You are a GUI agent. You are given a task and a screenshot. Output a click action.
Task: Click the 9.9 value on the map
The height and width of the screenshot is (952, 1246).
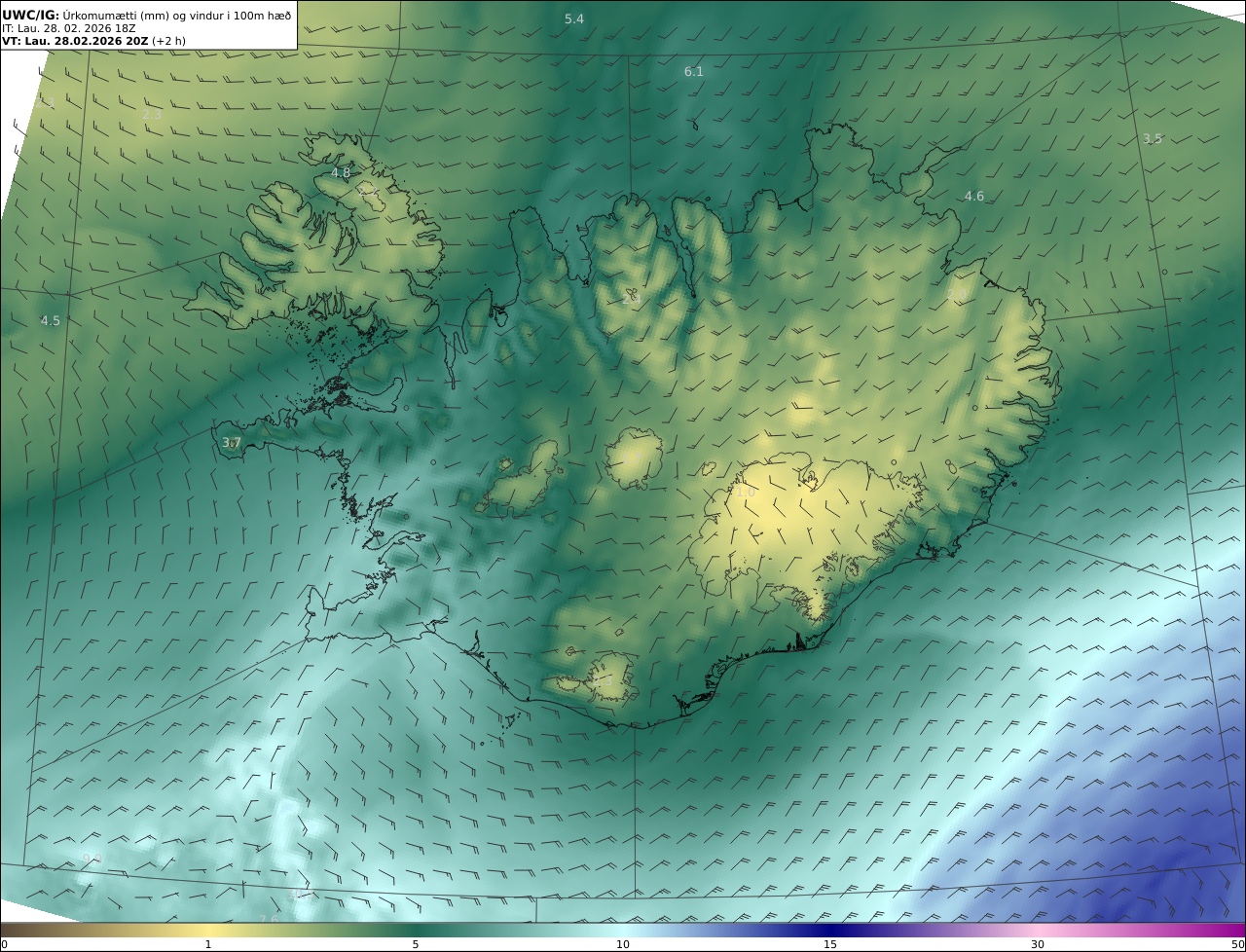[92, 859]
